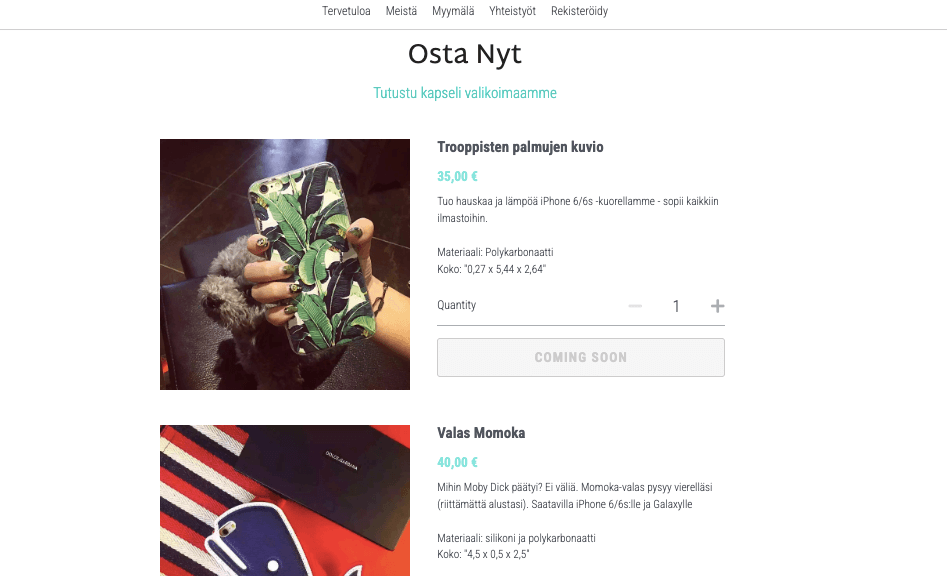This screenshot has height=576, width=947.
Task: Follow the Tutustu kapseli valikoimaamme link
Action: coord(465,93)
